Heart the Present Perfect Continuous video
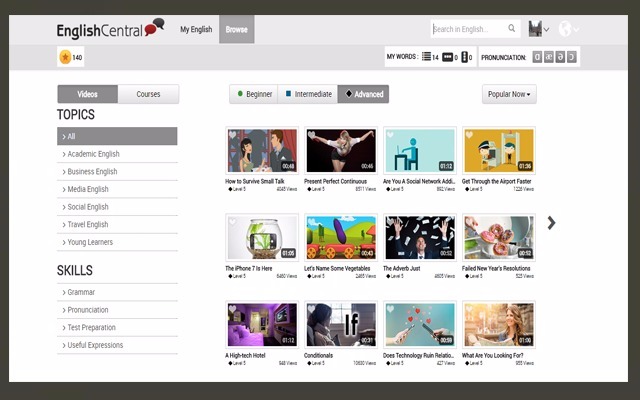640x400 pixels. (x=312, y=135)
